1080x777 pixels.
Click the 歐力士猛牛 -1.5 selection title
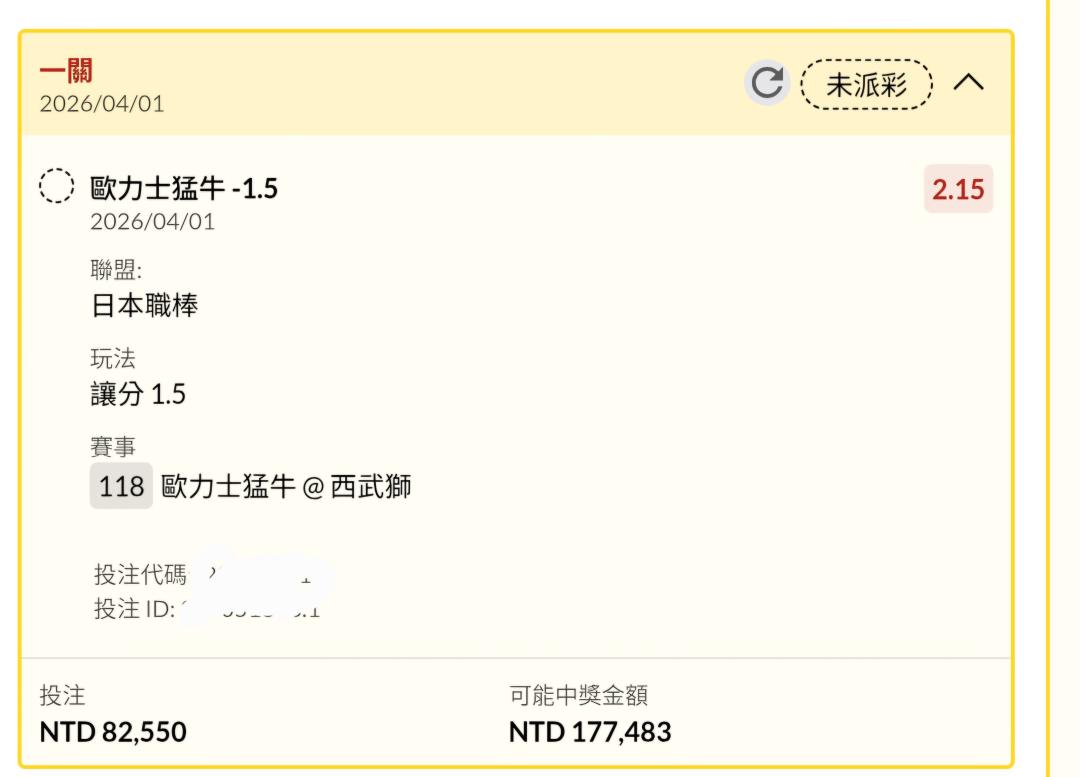(x=184, y=188)
